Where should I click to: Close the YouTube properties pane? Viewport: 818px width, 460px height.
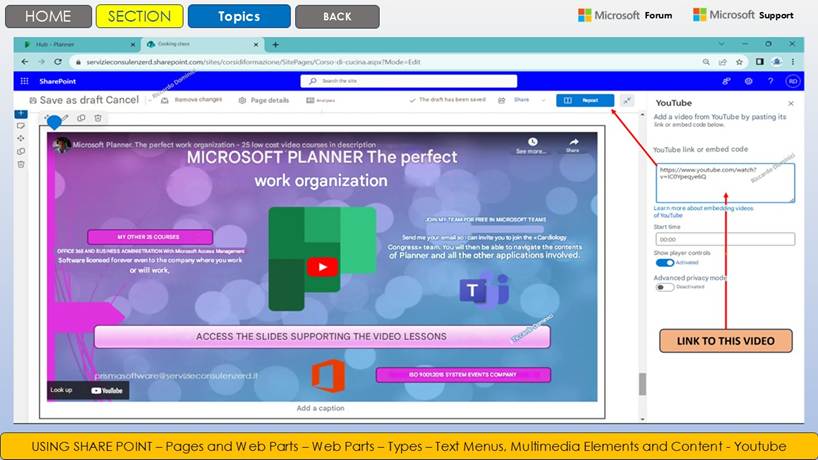pos(790,103)
